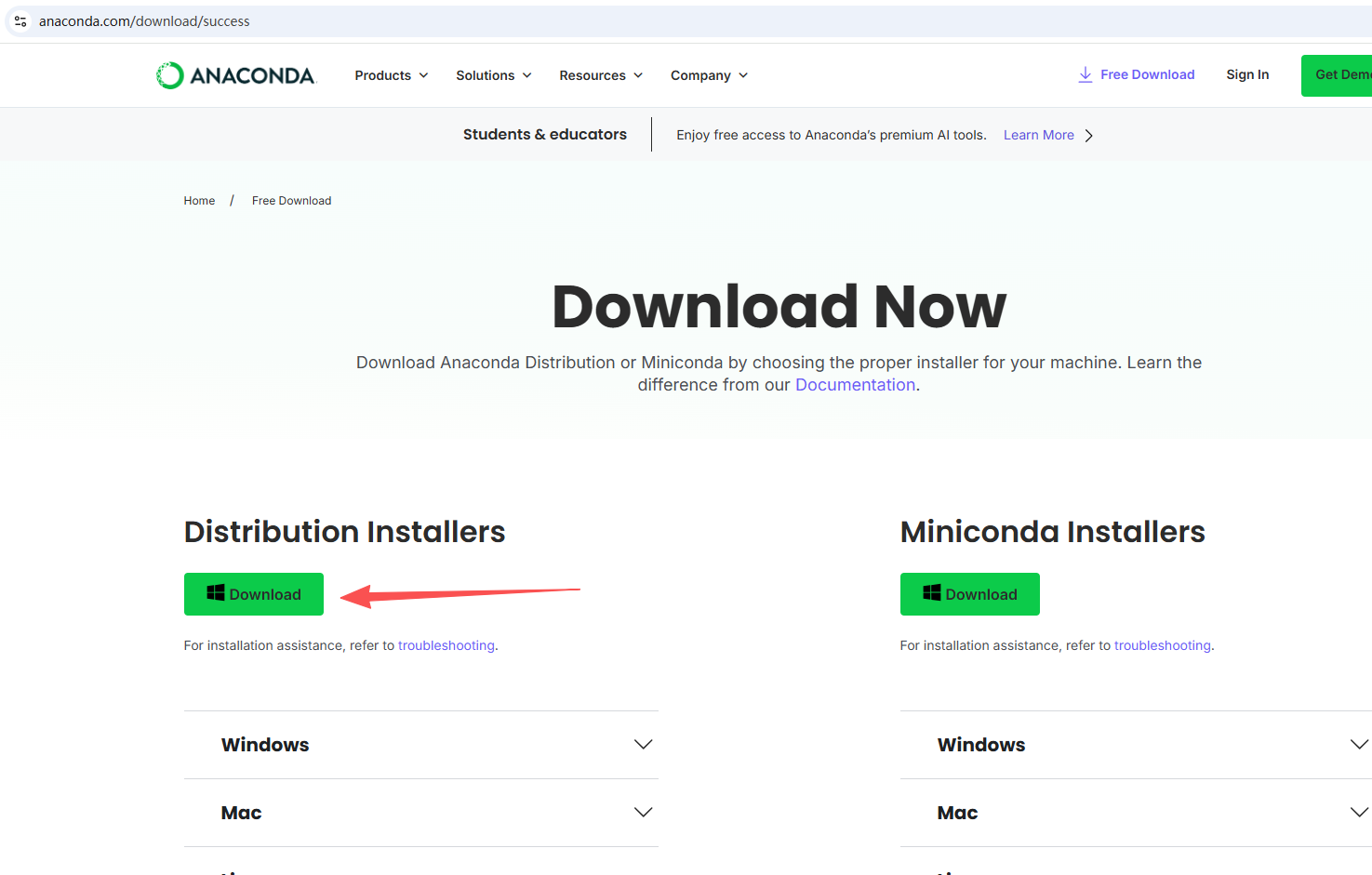Open the Resources menu
The width and height of the screenshot is (1372, 875).
click(x=601, y=75)
